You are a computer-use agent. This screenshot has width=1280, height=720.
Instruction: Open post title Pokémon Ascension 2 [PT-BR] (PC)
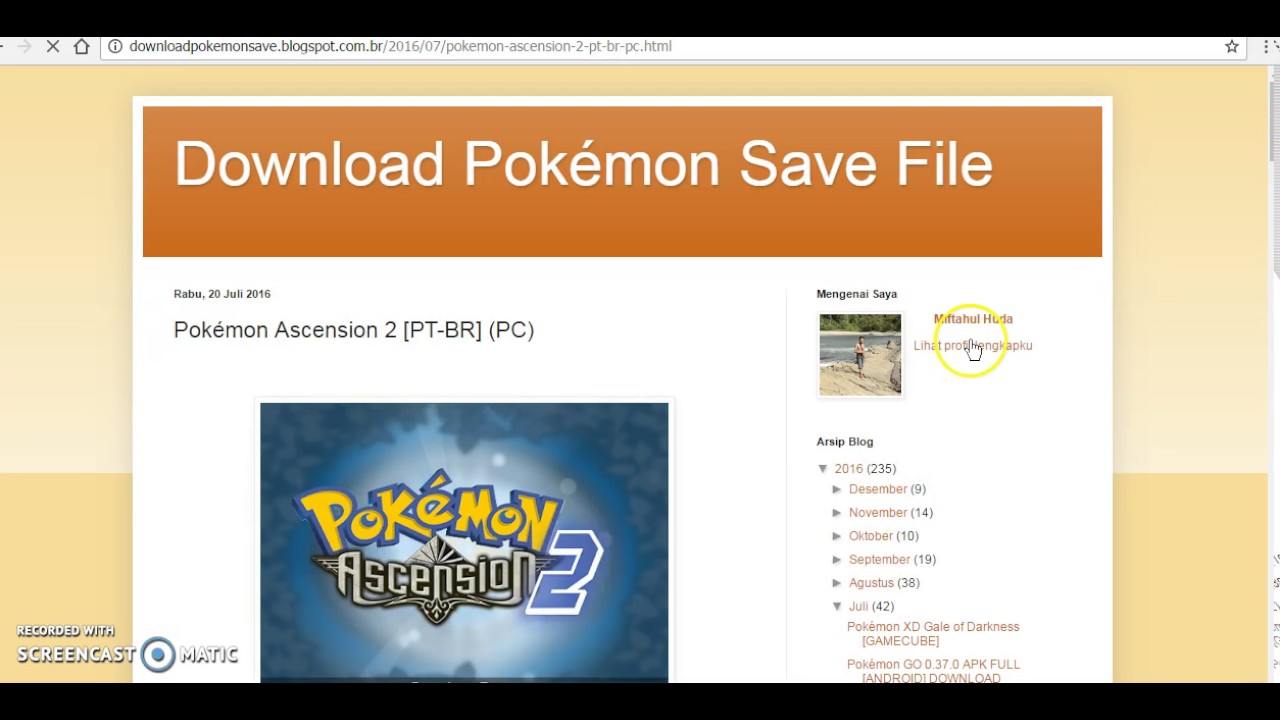tap(354, 330)
